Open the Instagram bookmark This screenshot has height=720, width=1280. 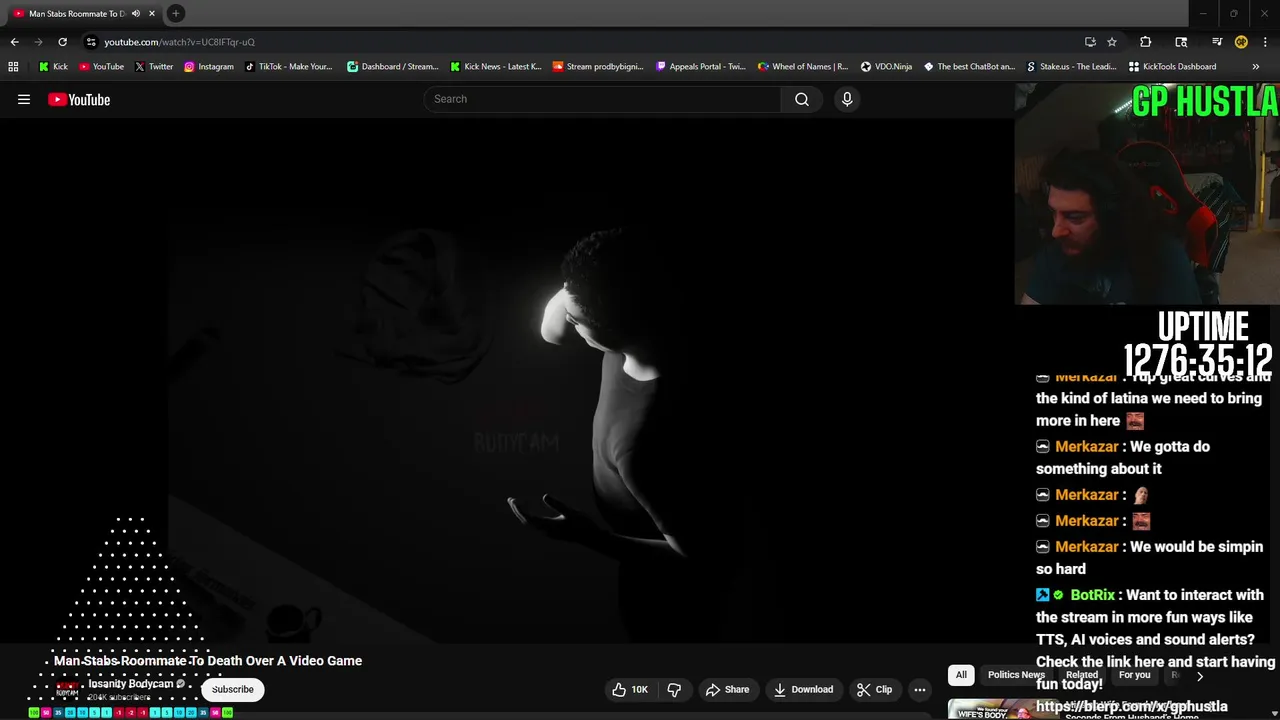click(x=209, y=67)
